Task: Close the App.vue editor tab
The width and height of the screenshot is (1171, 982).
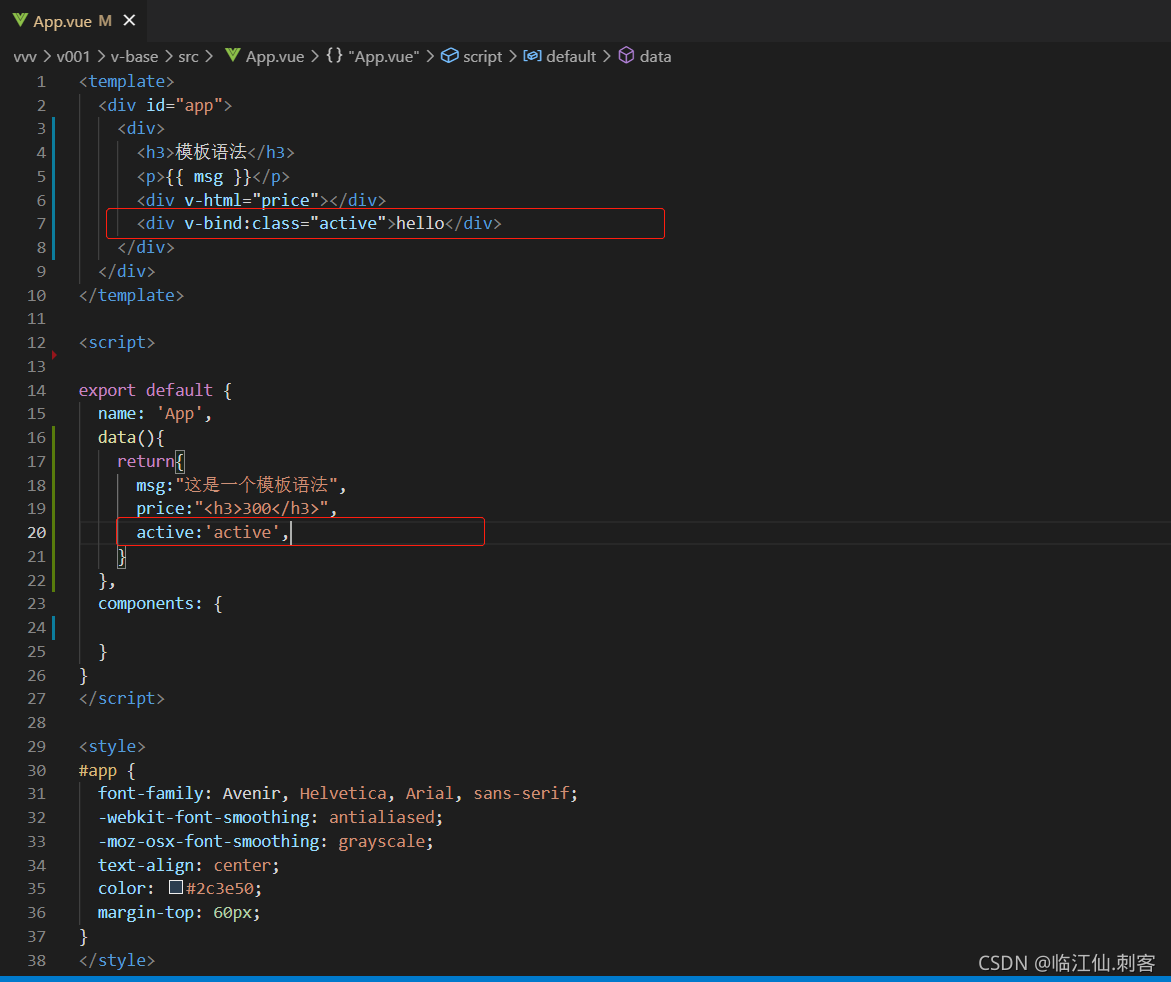Action: click(x=129, y=20)
